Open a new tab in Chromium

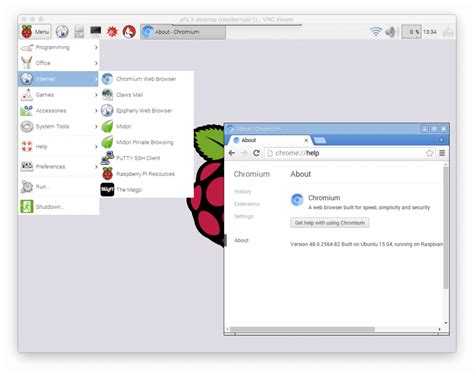click(320, 140)
